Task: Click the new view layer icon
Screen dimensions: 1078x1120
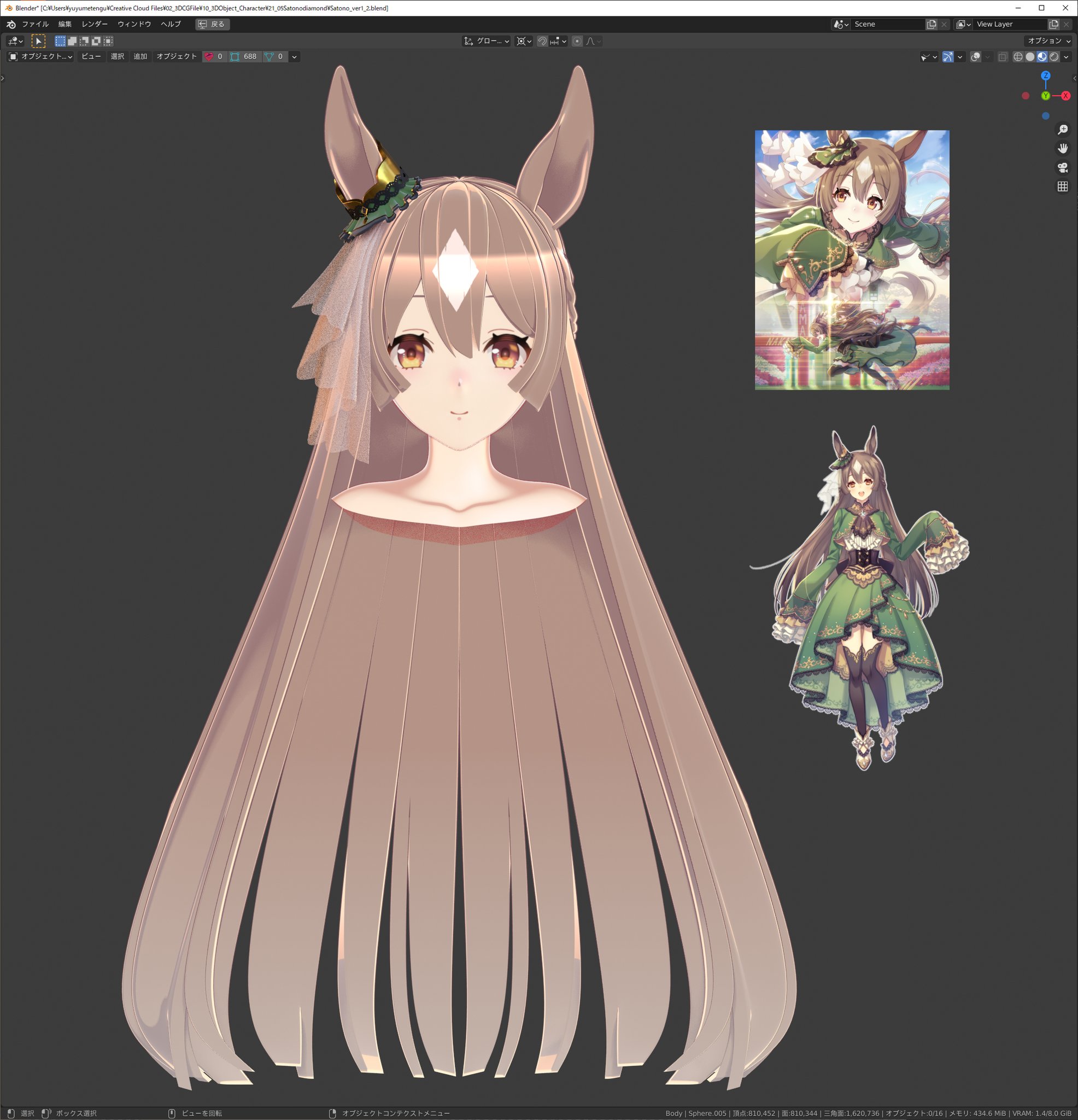Action: pyautogui.click(x=1054, y=24)
